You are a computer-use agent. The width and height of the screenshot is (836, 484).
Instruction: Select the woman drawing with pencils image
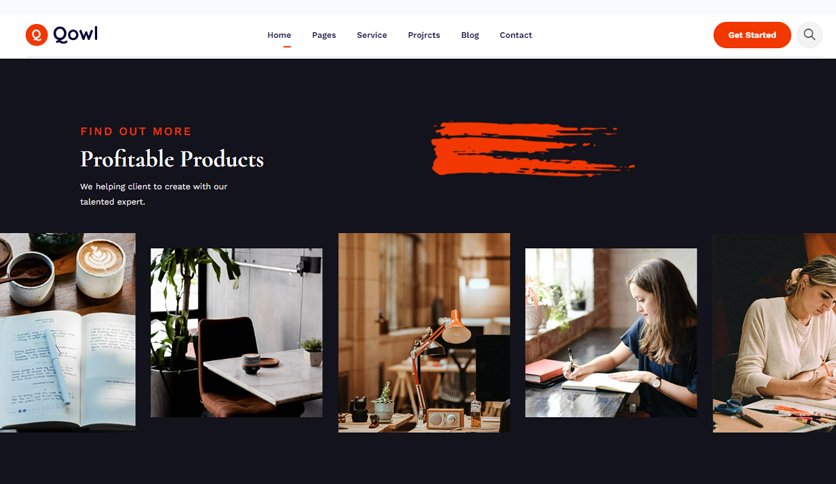774,333
